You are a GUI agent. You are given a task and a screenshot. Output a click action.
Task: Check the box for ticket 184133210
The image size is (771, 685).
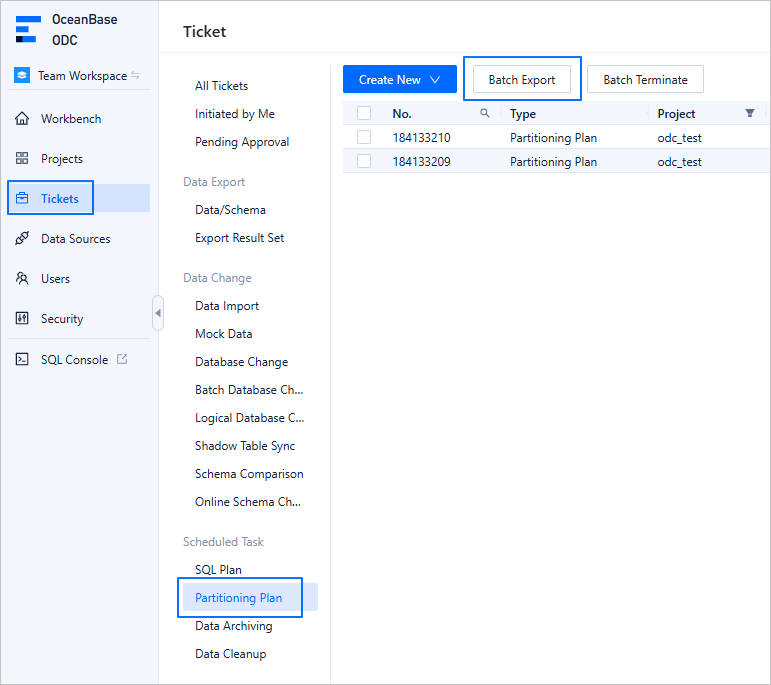(364, 137)
